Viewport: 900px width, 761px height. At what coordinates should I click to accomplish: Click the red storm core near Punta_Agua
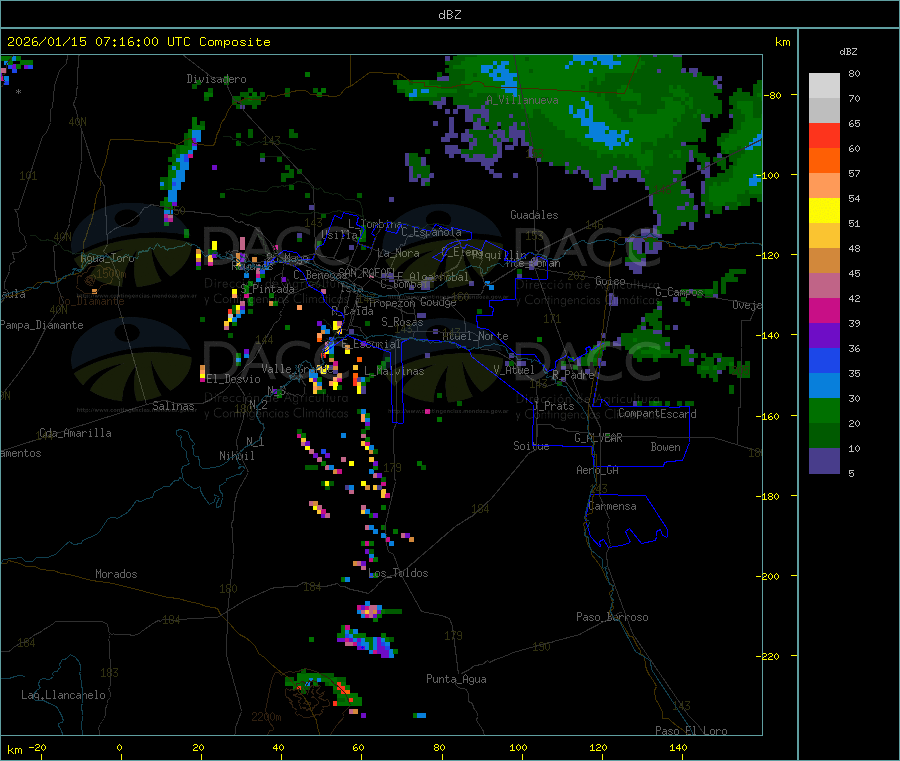tap(343, 688)
